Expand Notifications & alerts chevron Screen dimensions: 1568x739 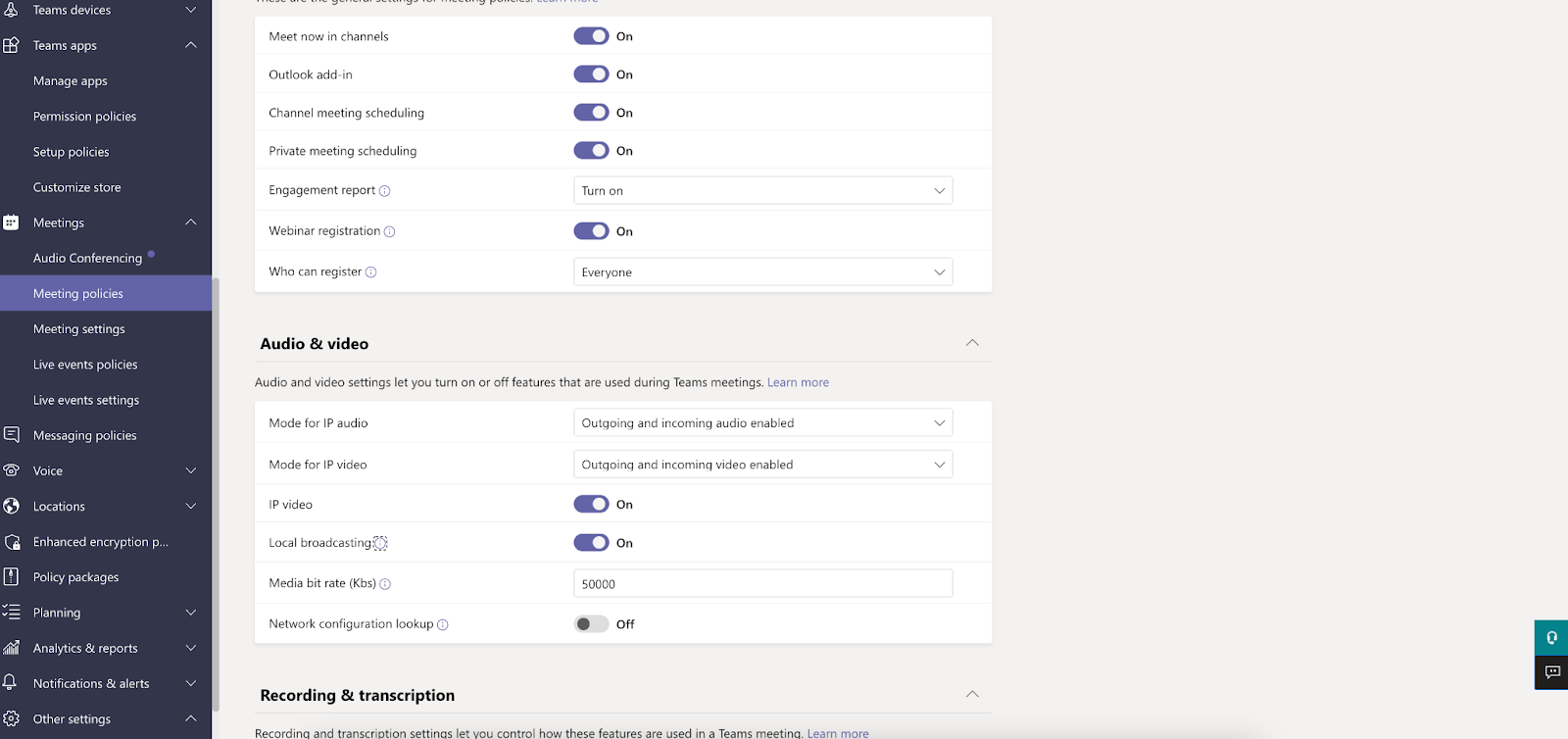pyautogui.click(x=191, y=683)
